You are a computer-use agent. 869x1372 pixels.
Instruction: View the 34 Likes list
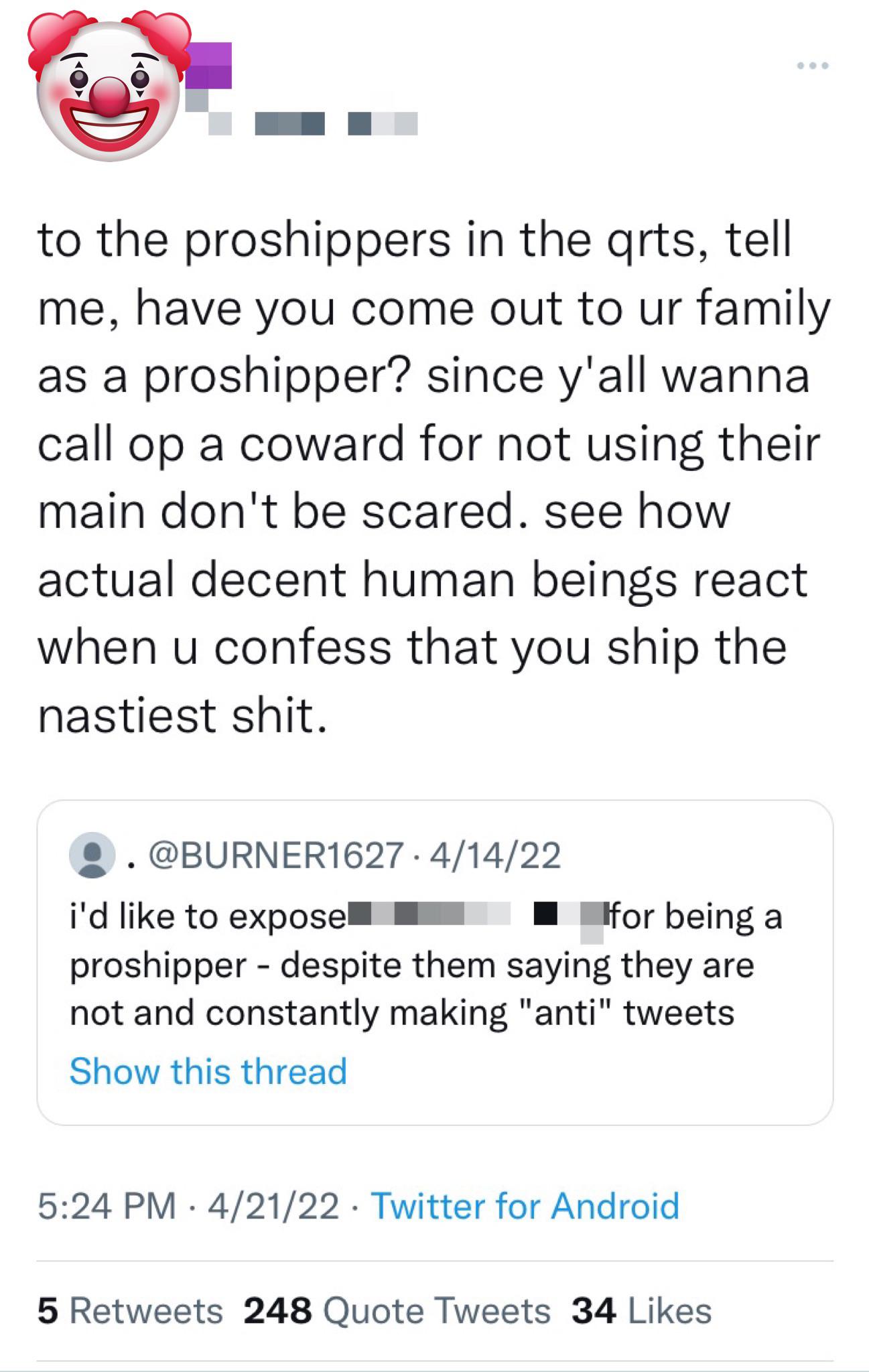[641, 1310]
